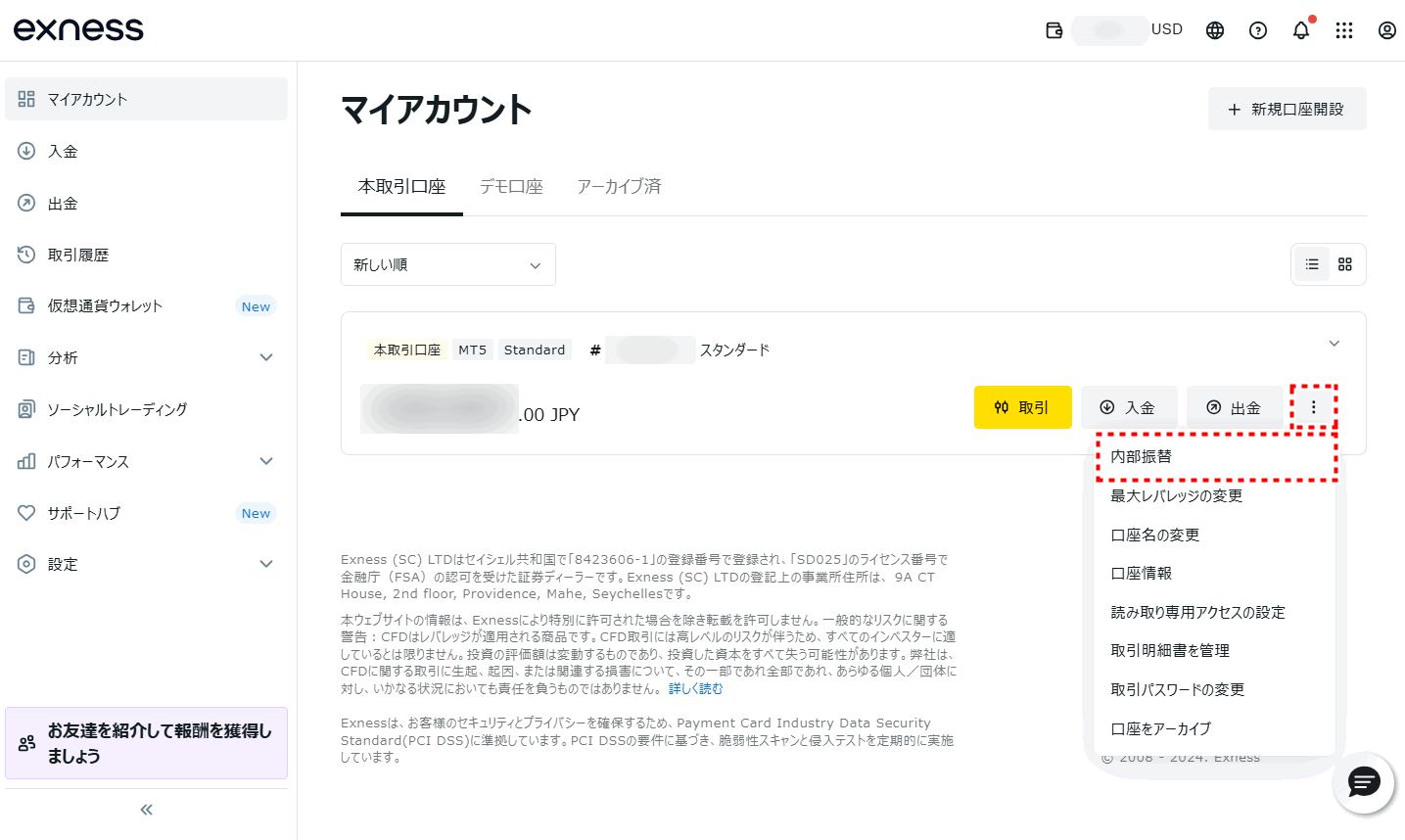
Task: Expand the パフォーマンス sidebar section
Action: [x=147, y=461]
